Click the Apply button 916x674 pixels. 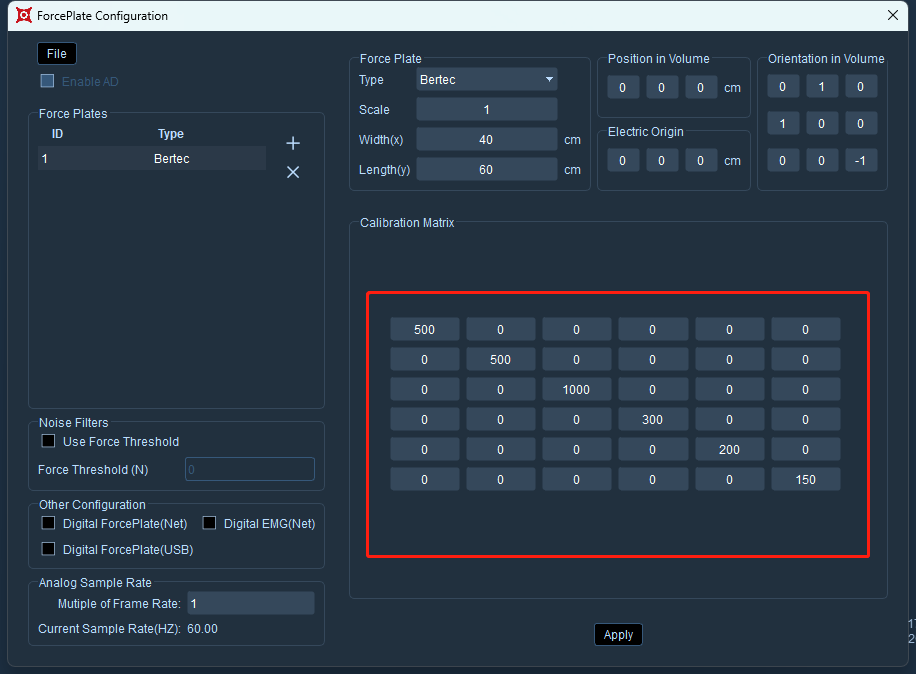point(618,635)
